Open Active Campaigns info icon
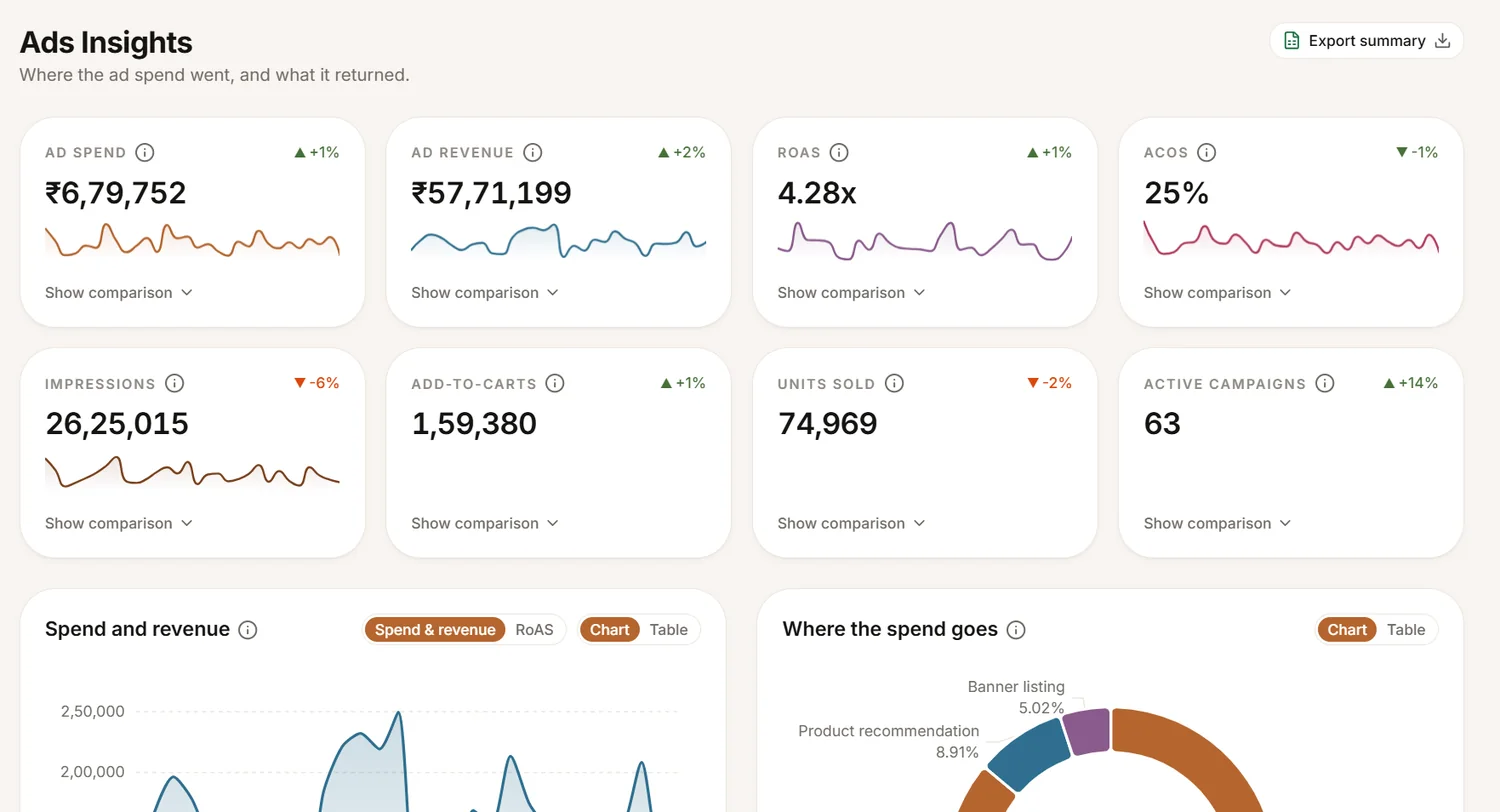This screenshot has height=812, width=1500. (x=1325, y=384)
